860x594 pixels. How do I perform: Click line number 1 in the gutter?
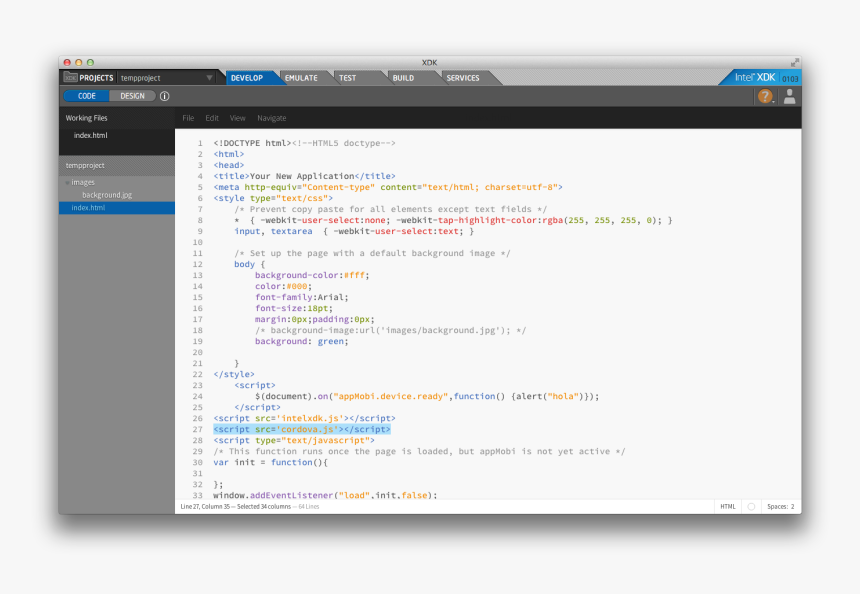click(x=200, y=143)
